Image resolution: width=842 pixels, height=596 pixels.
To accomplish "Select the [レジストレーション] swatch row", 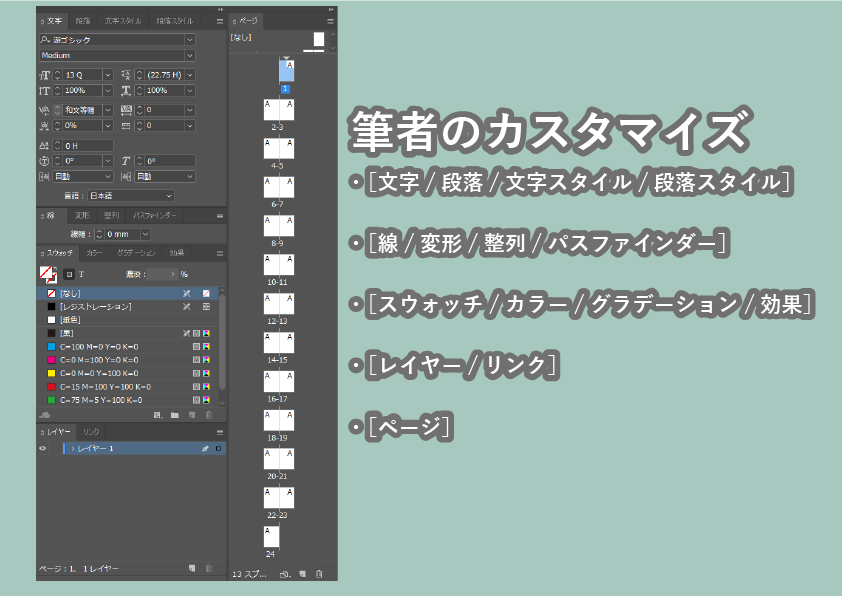I will click(x=128, y=307).
